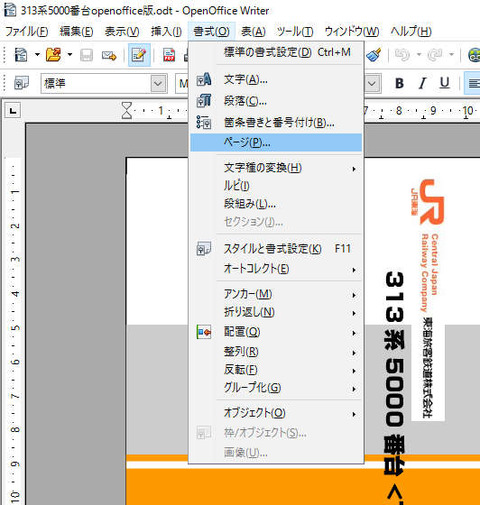Screen dimensions: 480x505
Task: Expand the 文字種の変換(H) submenu
Action: [x=276, y=168]
